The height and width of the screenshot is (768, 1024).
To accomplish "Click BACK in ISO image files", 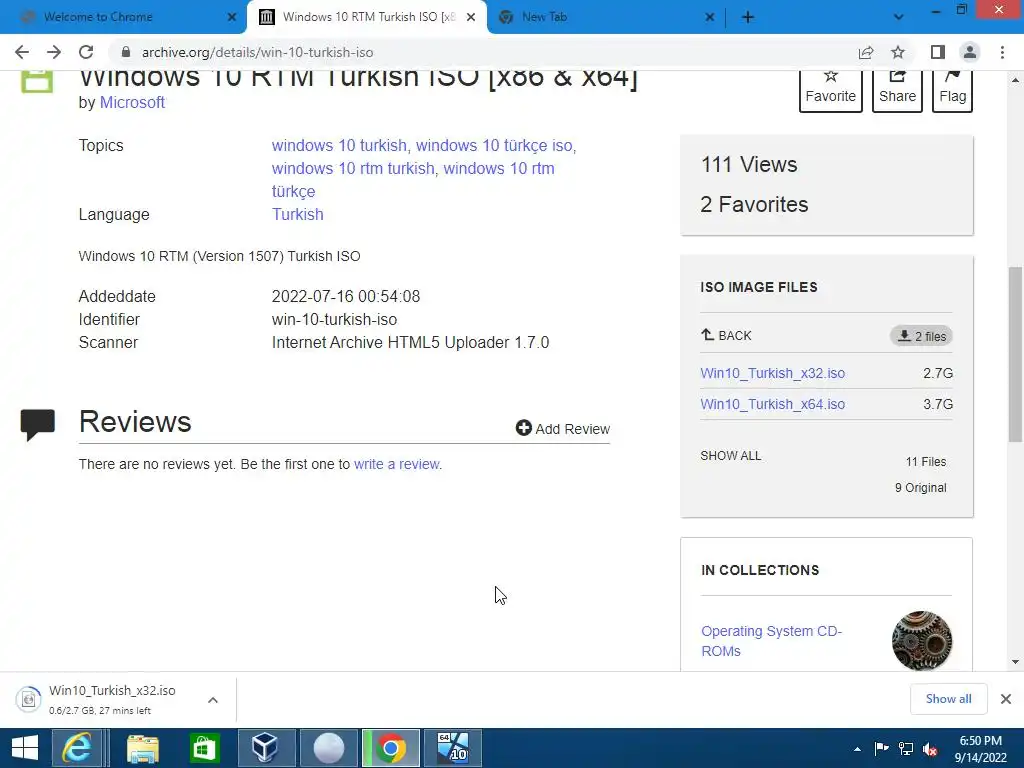I will tap(726, 336).
